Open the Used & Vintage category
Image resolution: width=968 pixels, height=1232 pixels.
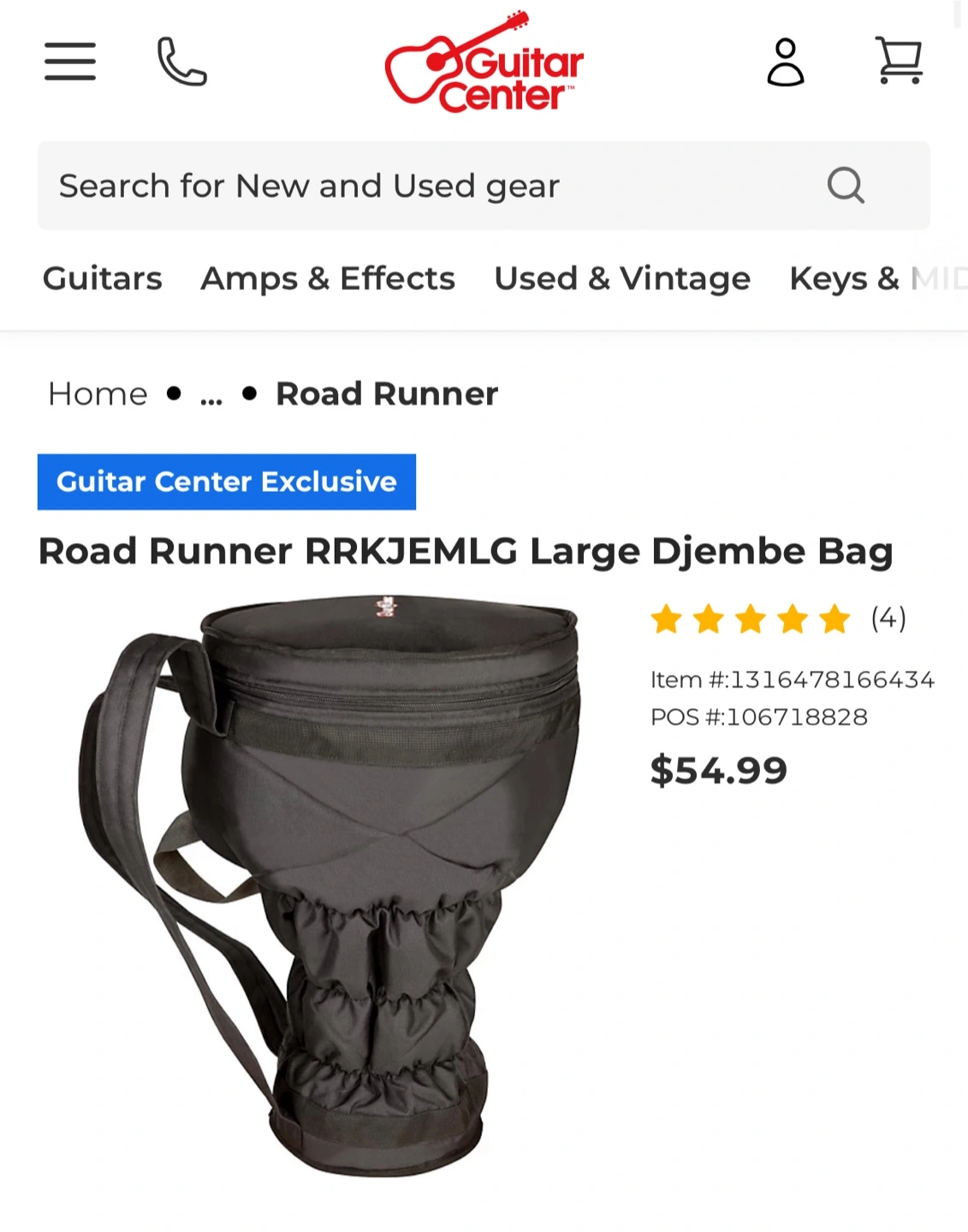(622, 279)
